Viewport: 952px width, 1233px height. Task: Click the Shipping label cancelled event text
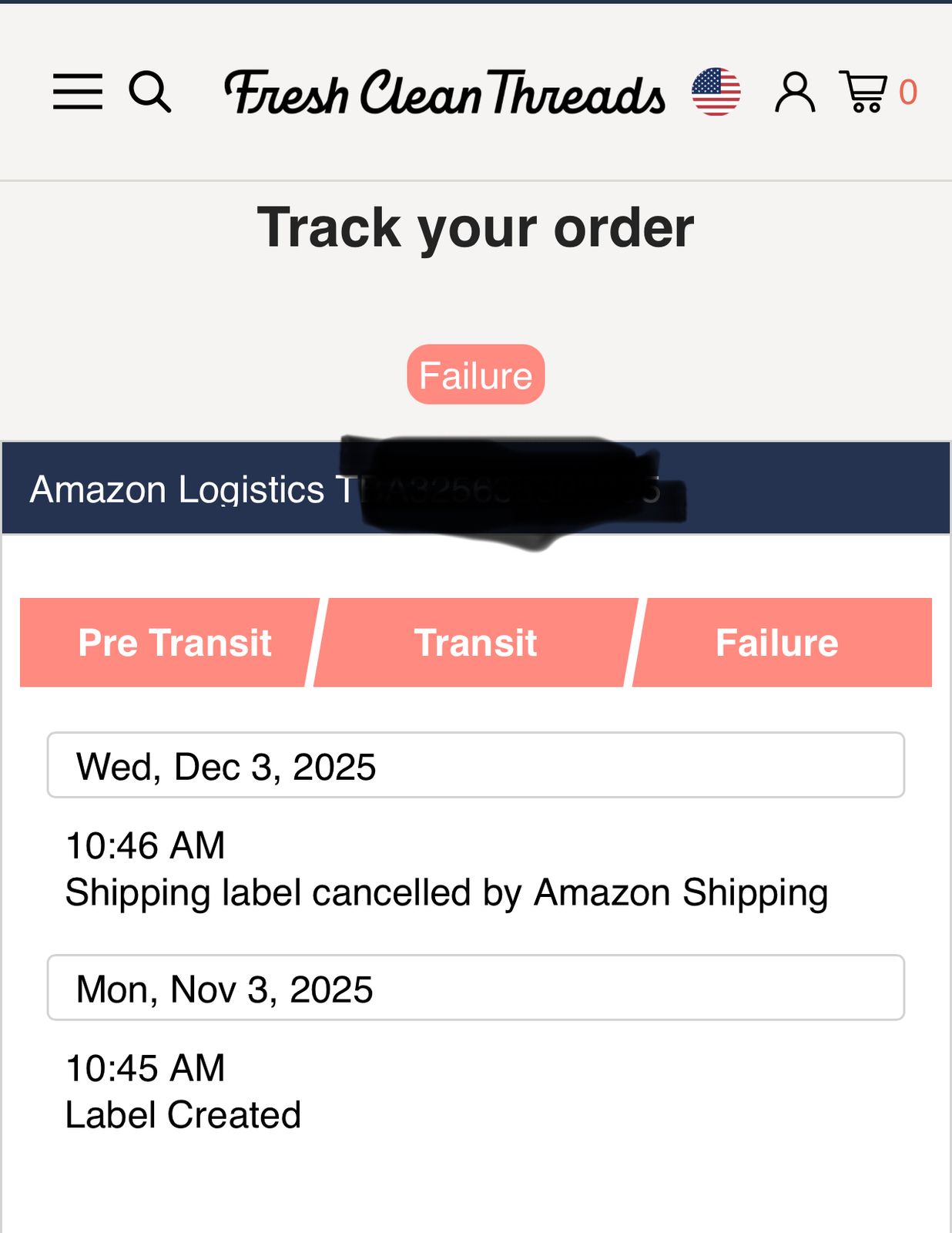(x=446, y=893)
